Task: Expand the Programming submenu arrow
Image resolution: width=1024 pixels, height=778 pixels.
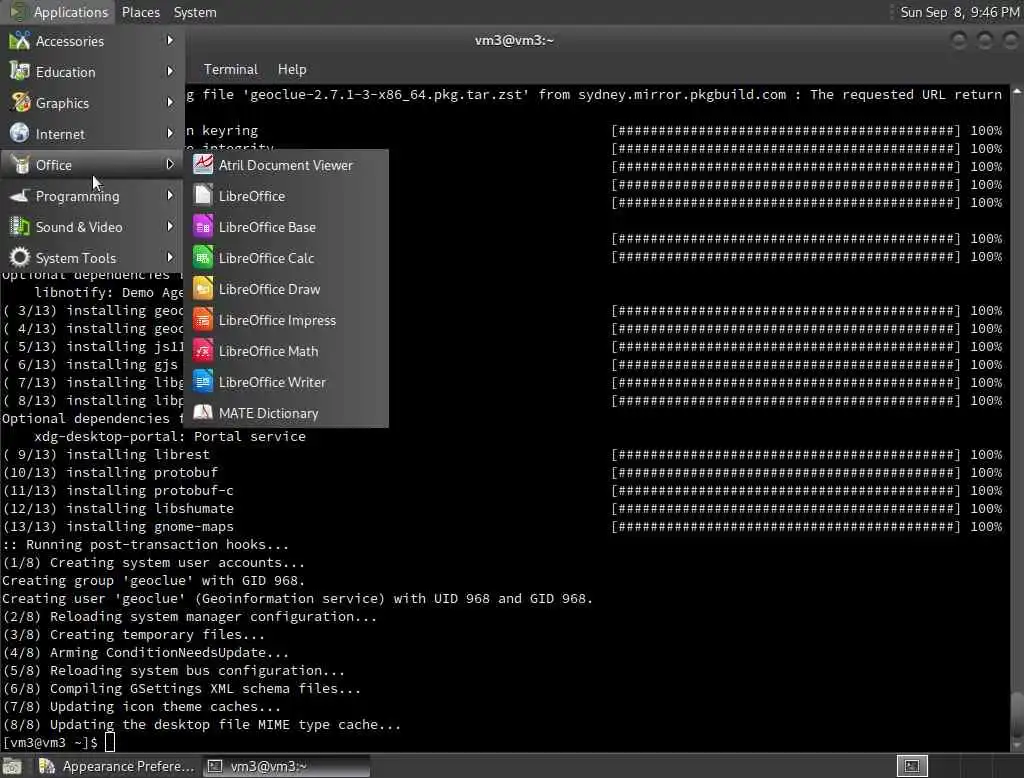Action: (170, 195)
